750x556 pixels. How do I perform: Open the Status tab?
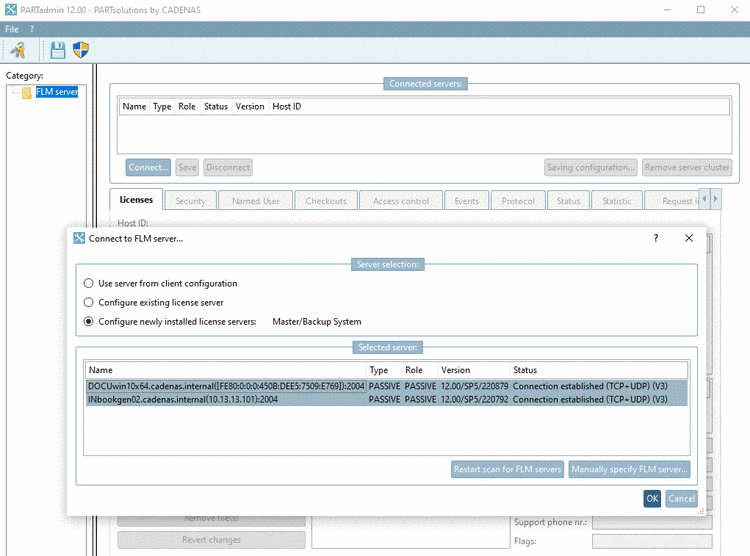coord(568,201)
